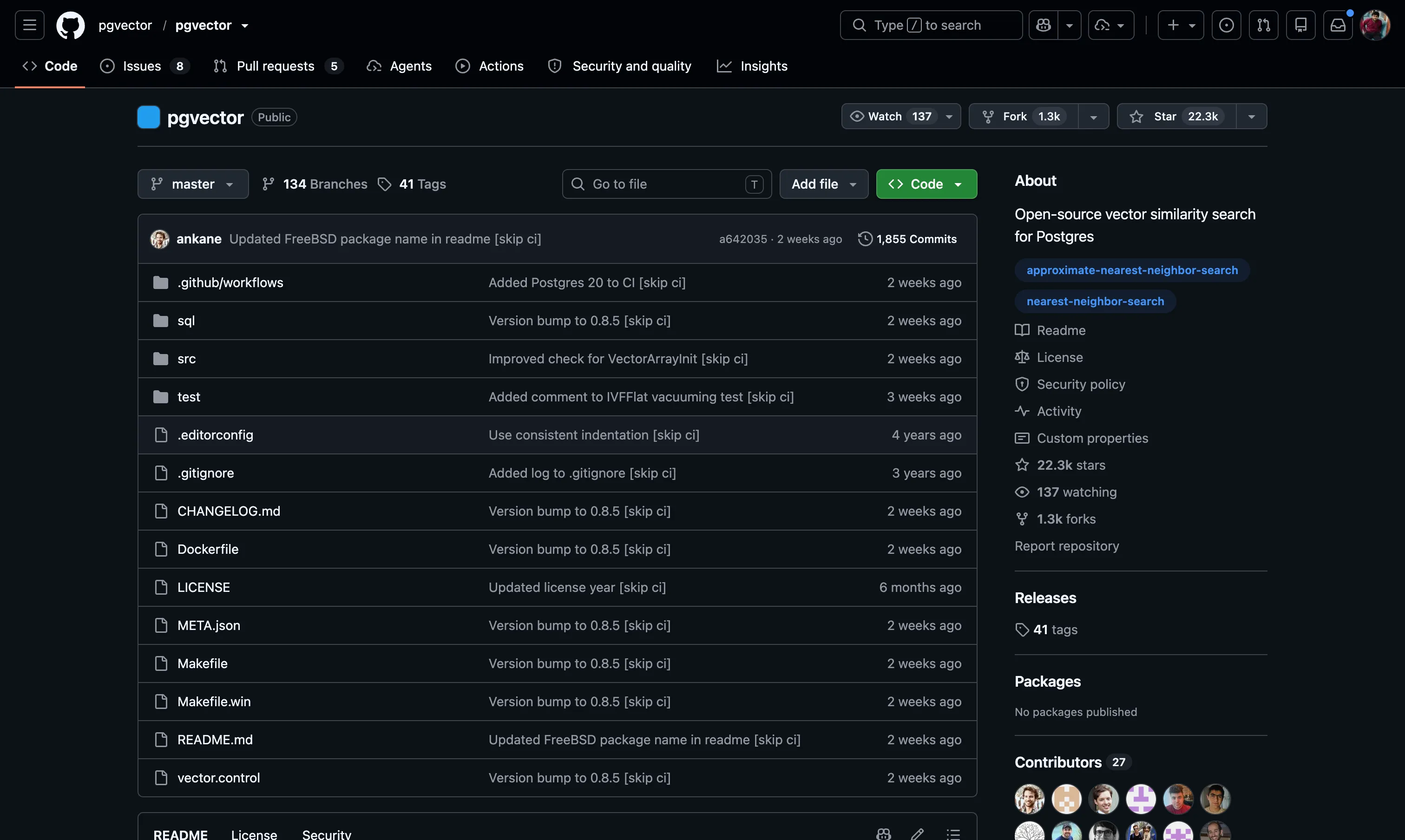Click the sql folder icon
Viewport: 1405px width, 840px height.
pyautogui.click(x=161, y=321)
